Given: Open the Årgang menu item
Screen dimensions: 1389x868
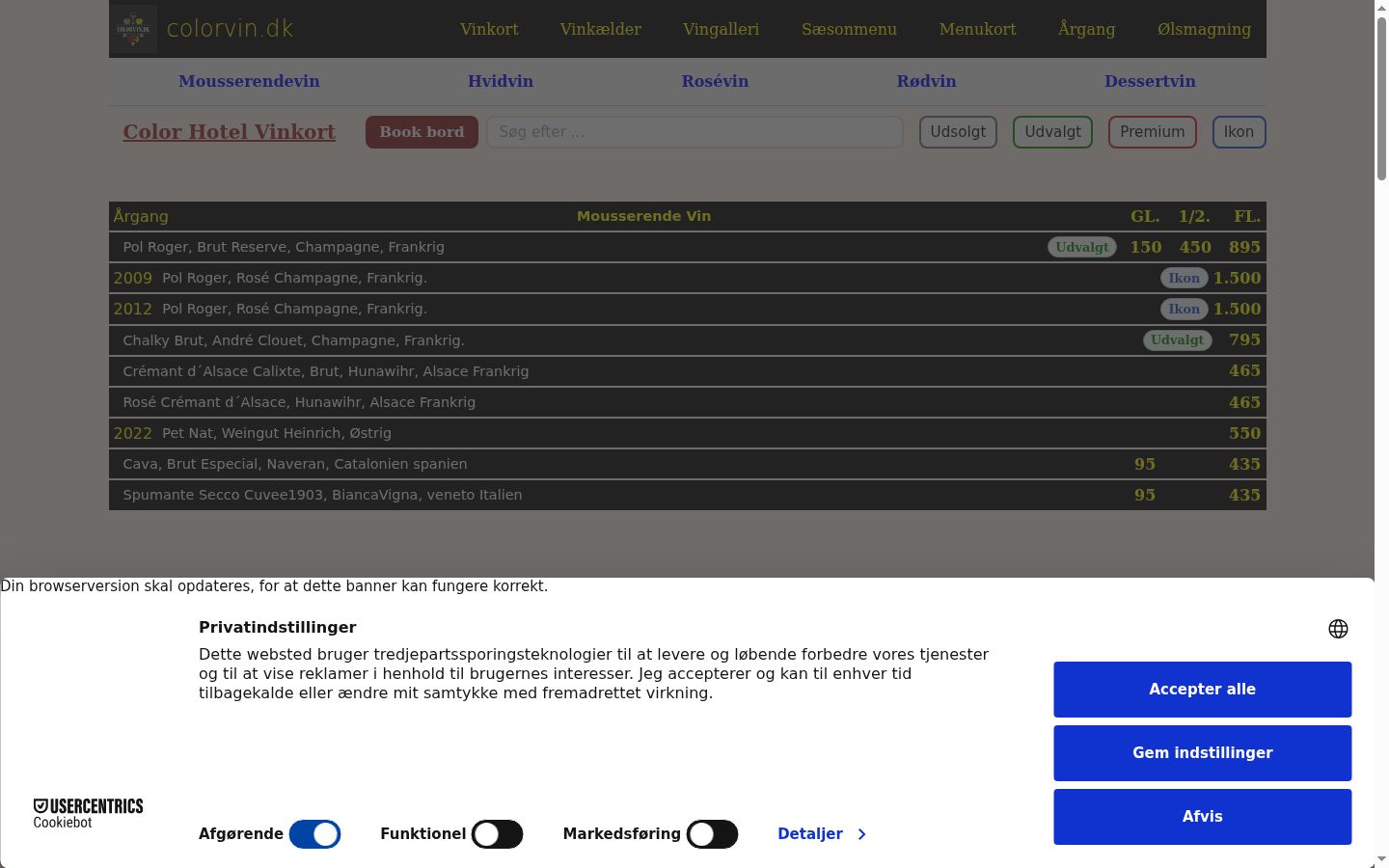Looking at the screenshot, I should (x=1087, y=29).
